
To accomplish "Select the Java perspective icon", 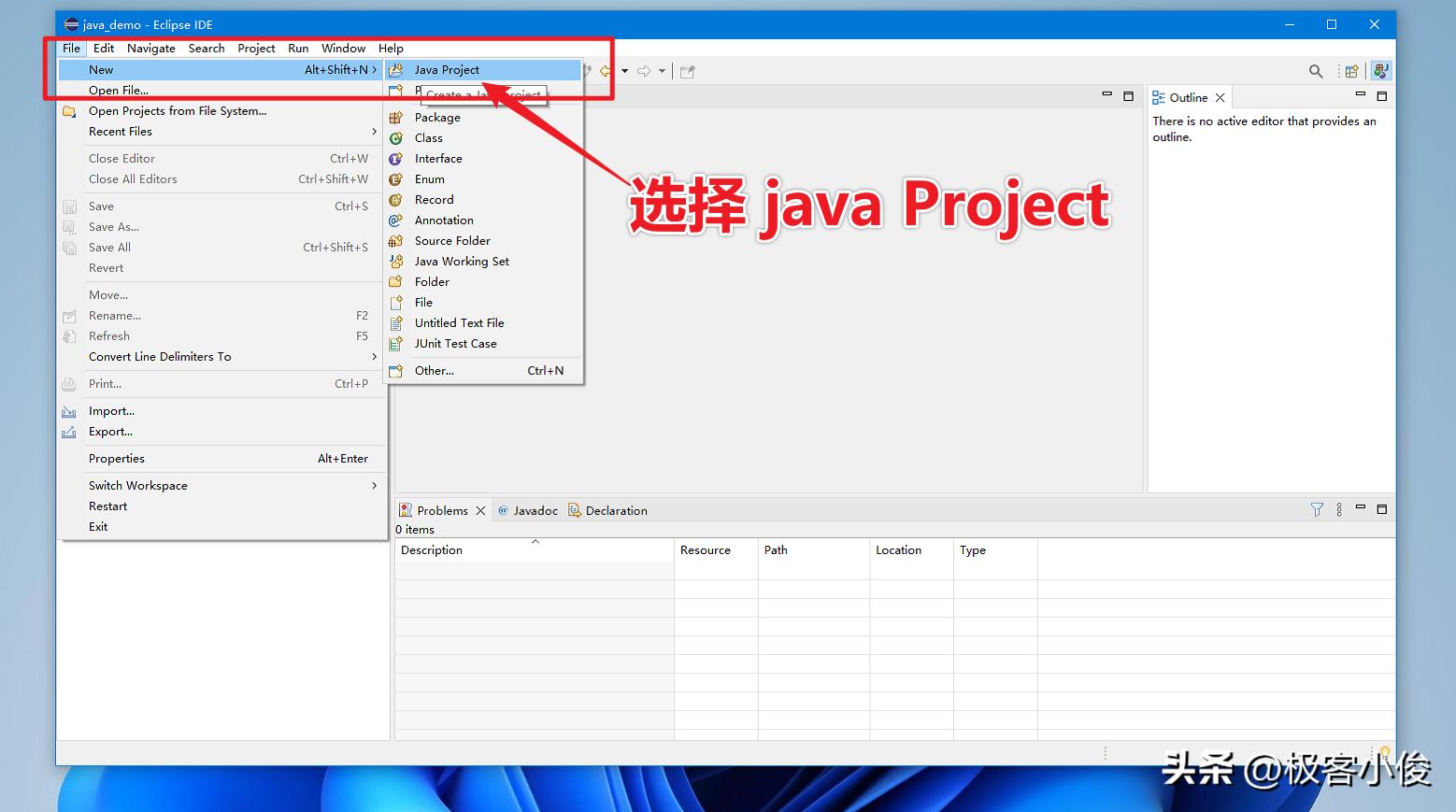I will (1381, 70).
